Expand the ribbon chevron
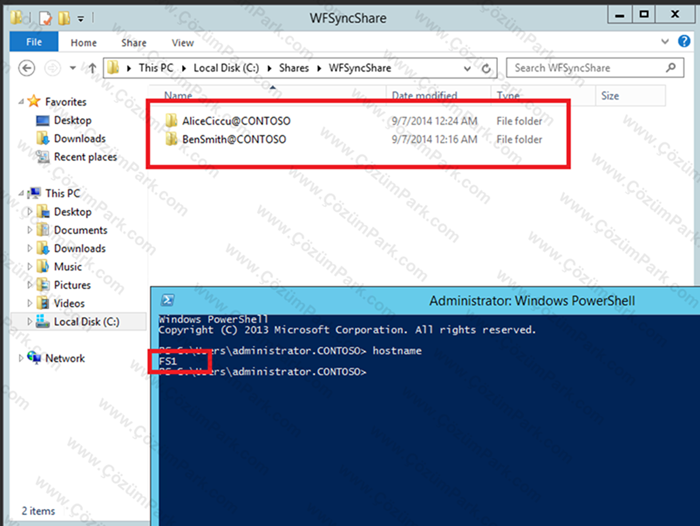The height and width of the screenshot is (526, 700). pyautogui.click(x=665, y=42)
